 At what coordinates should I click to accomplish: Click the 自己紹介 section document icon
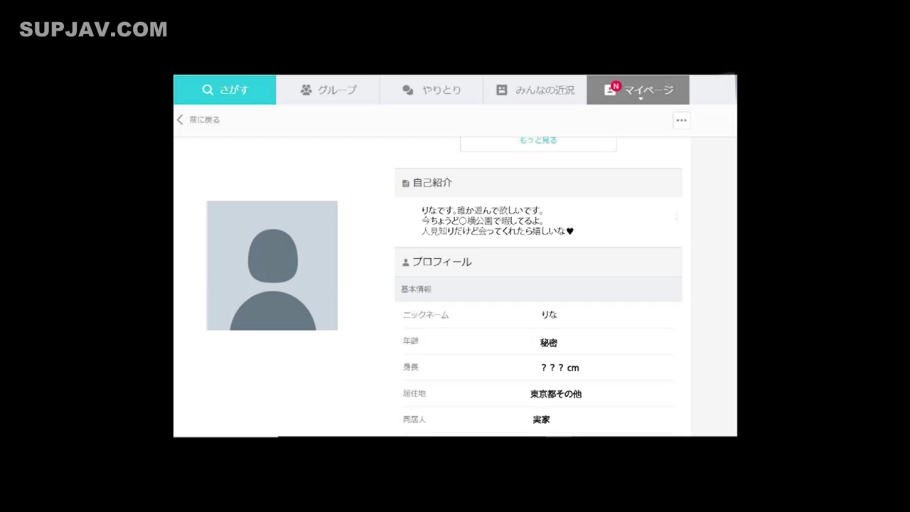(405, 184)
